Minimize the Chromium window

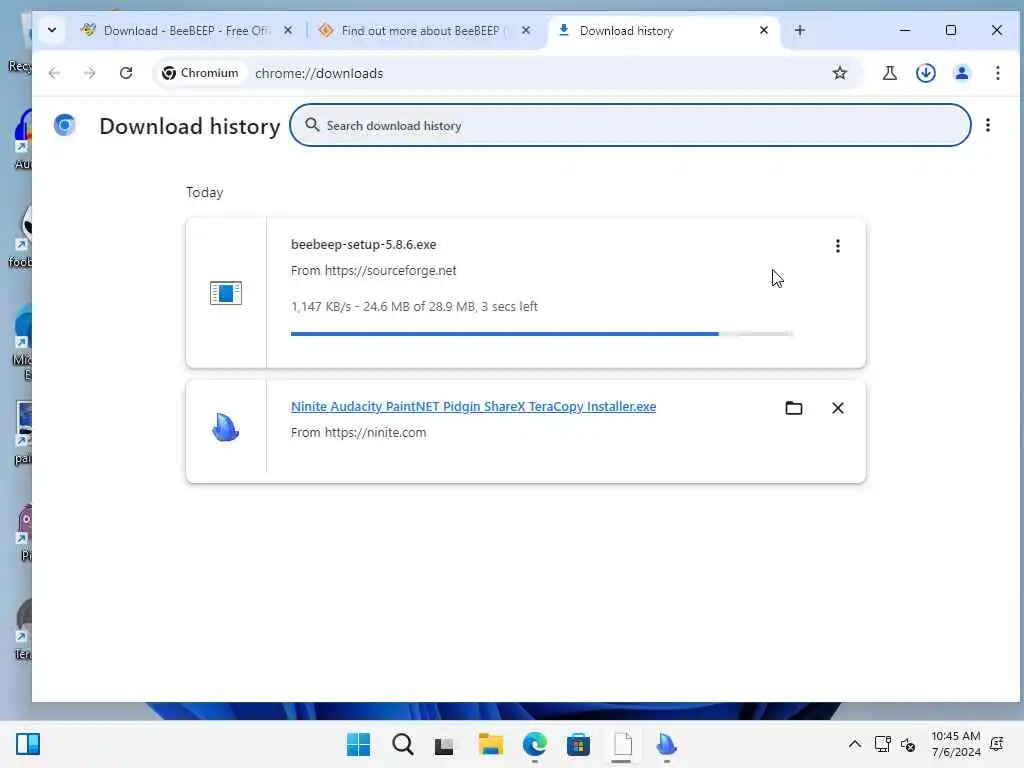(x=904, y=30)
